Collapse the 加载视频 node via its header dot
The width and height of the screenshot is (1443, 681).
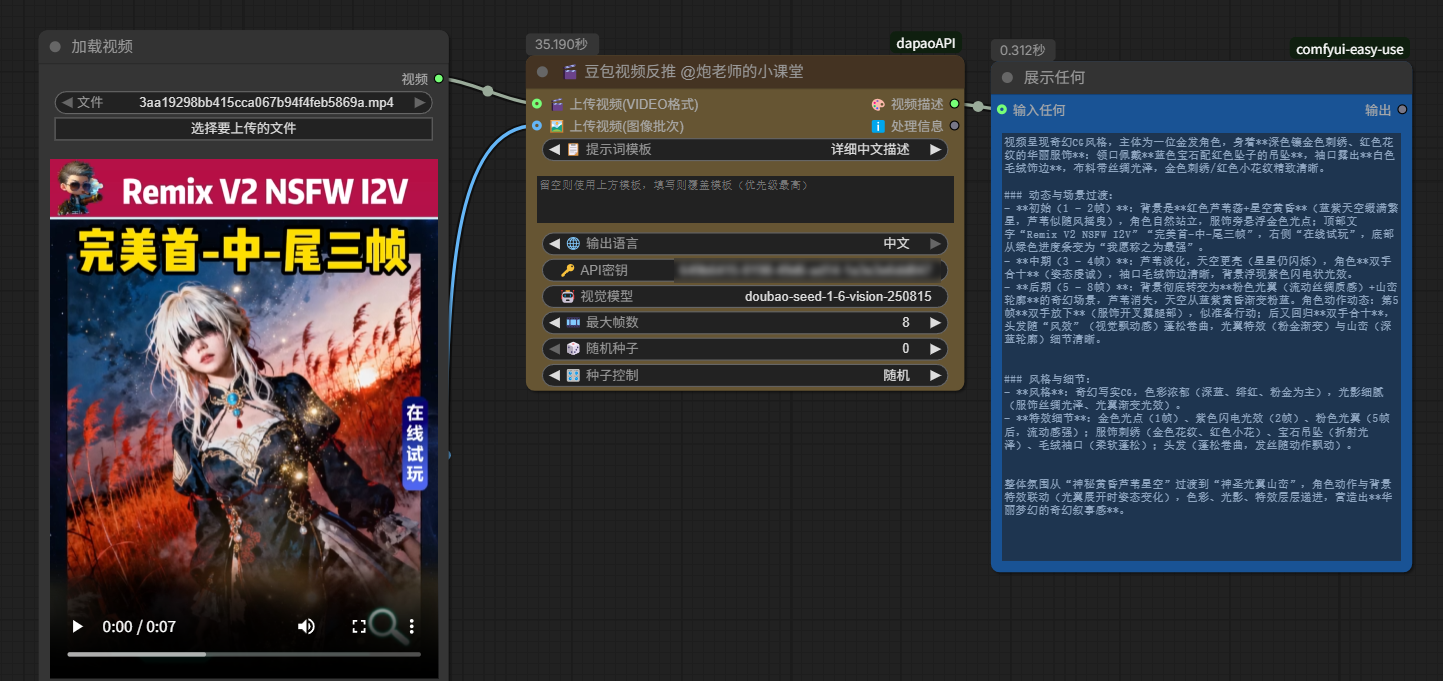(55, 47)
